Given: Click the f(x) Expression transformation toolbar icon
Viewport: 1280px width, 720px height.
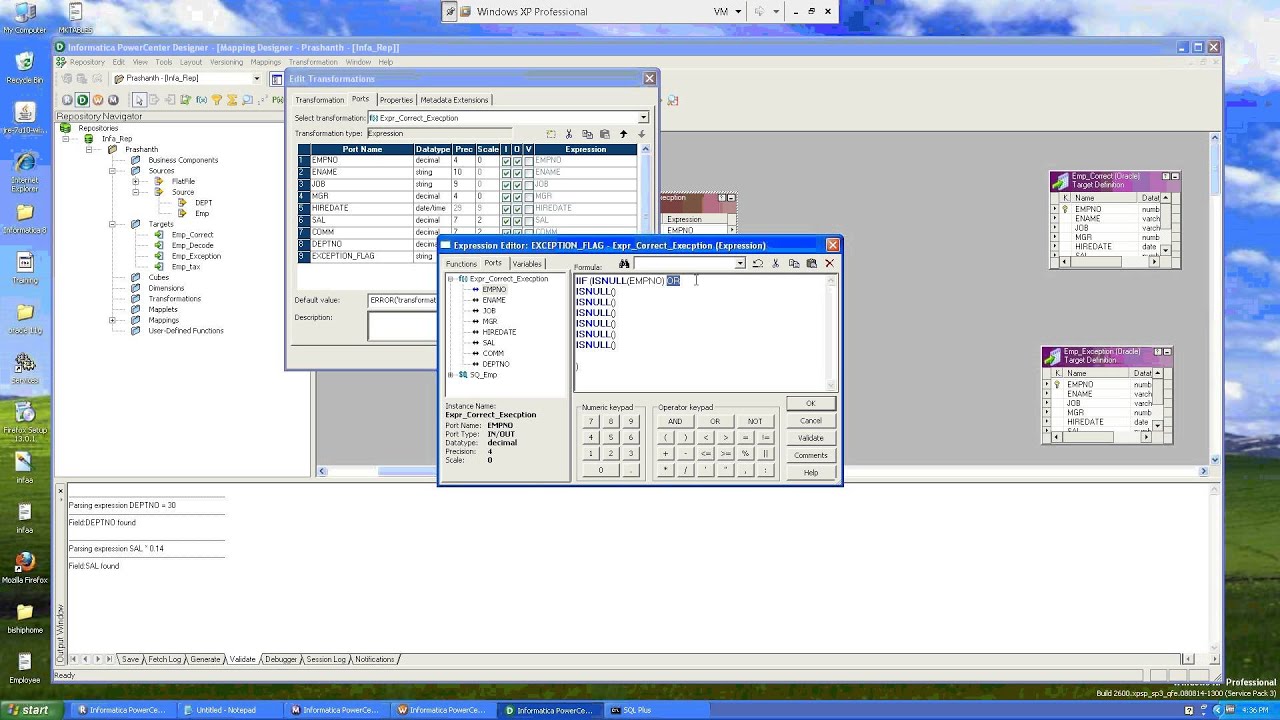Looking at the screenshot, I should click(201, 100).
